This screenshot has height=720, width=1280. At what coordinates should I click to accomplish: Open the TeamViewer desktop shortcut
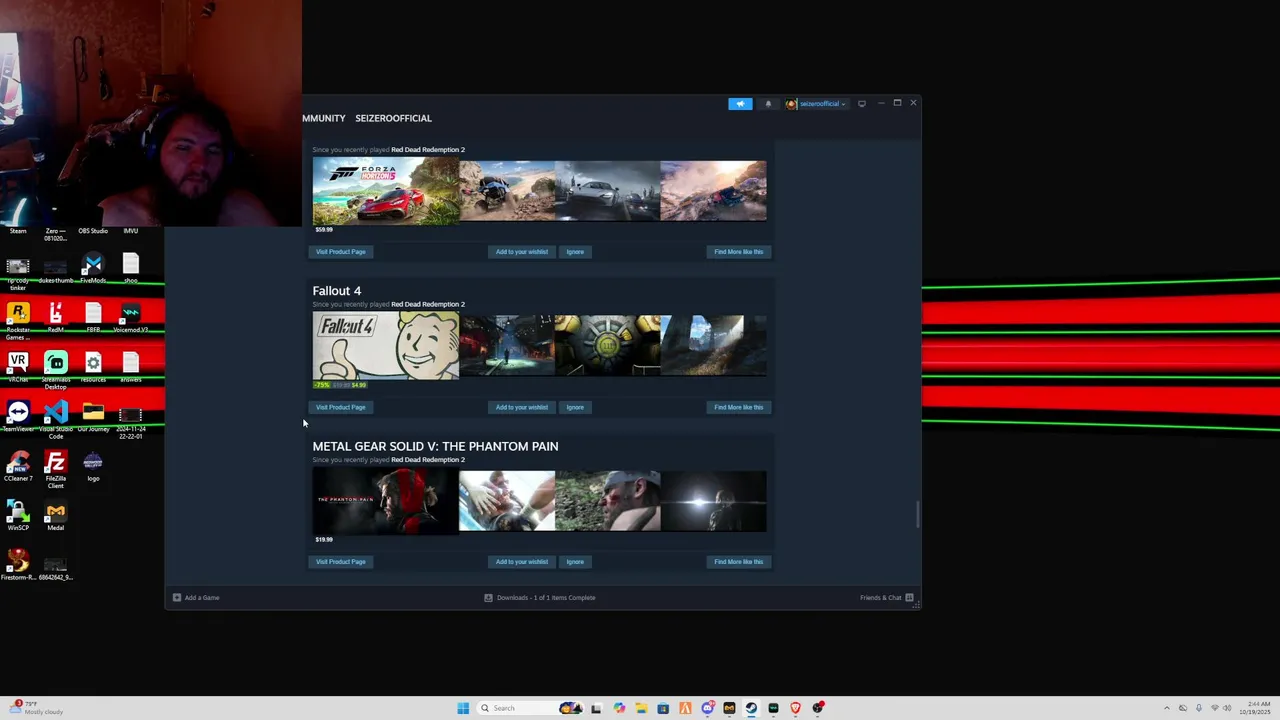tap(18, 416)
